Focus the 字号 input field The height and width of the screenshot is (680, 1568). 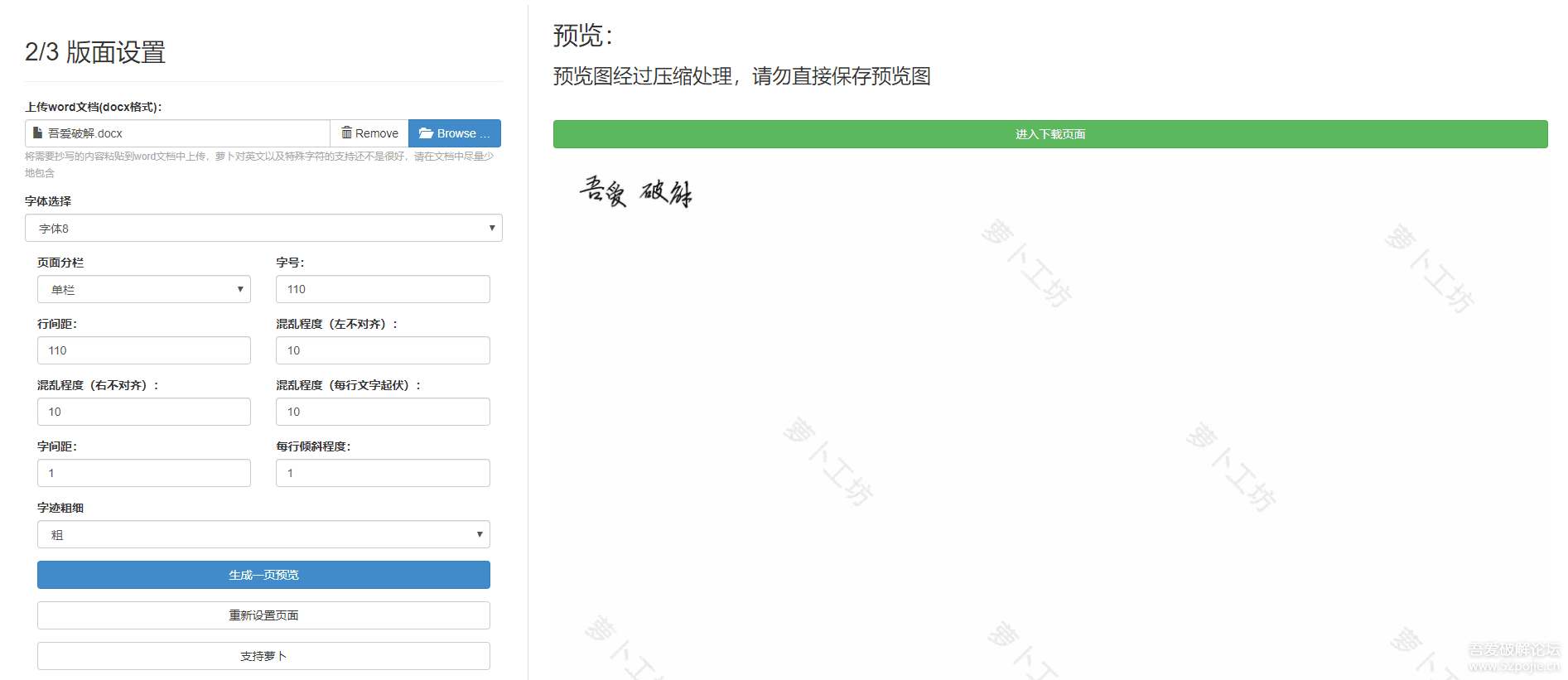point(383,290)
